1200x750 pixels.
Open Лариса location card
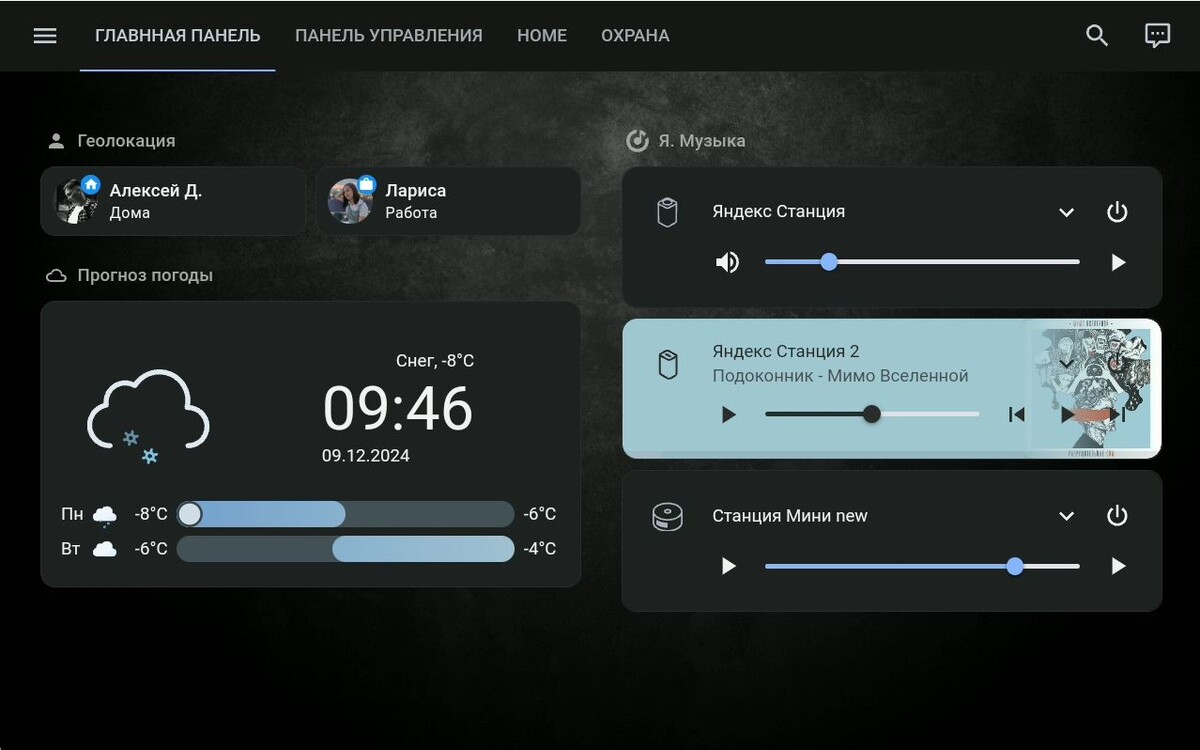coord(448,201)
